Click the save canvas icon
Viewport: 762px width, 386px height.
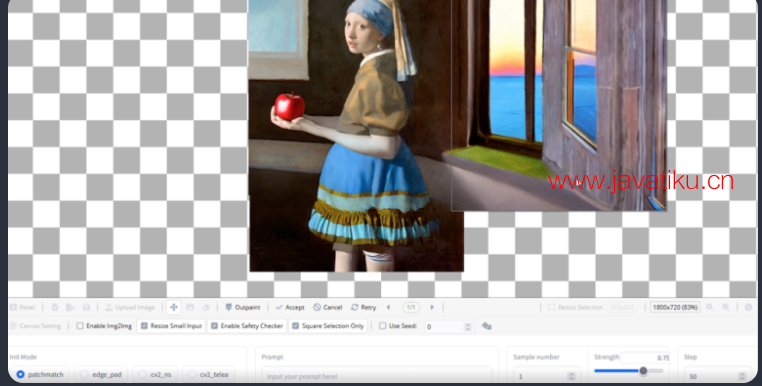tap(86, 307)
